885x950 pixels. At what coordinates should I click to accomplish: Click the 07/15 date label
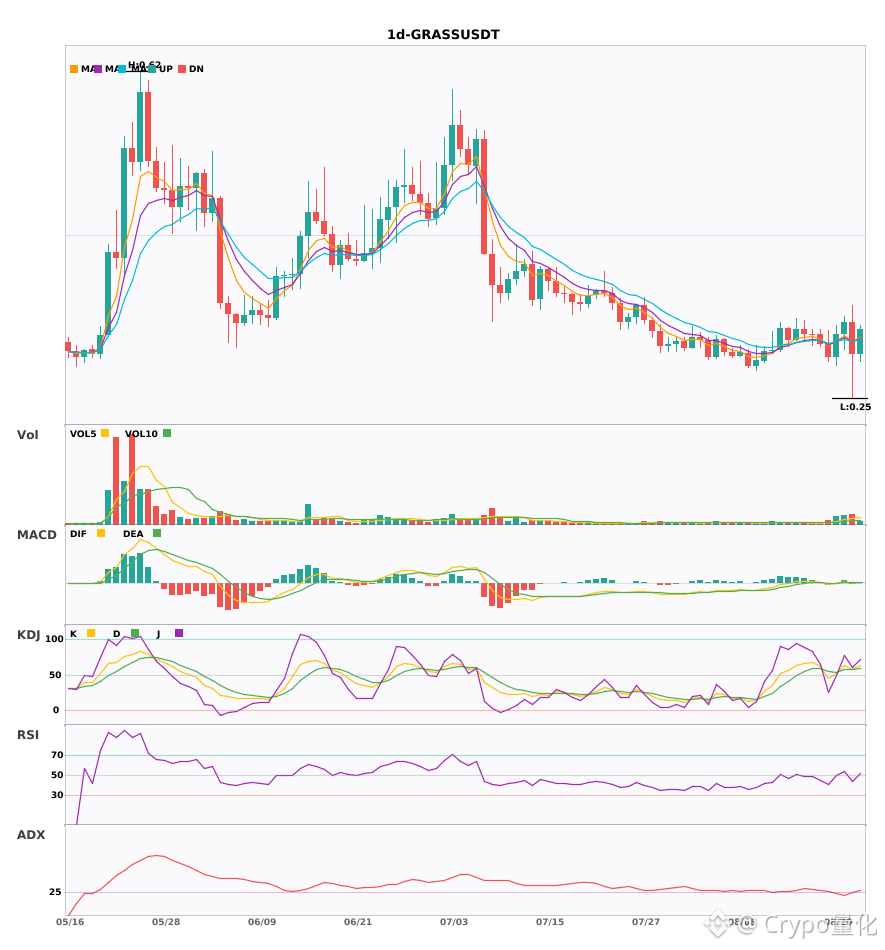coord(550,922)
